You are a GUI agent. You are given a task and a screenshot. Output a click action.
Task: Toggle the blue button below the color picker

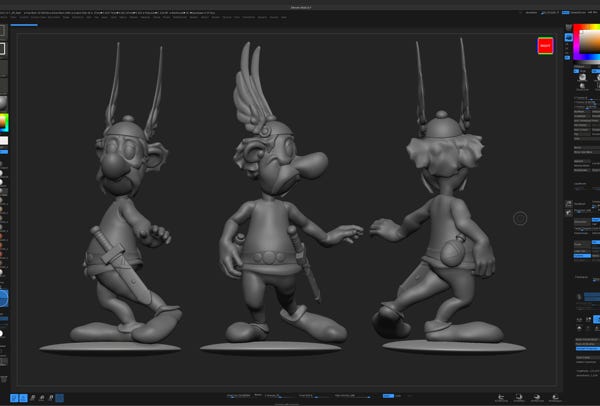[x=576, y=71]
